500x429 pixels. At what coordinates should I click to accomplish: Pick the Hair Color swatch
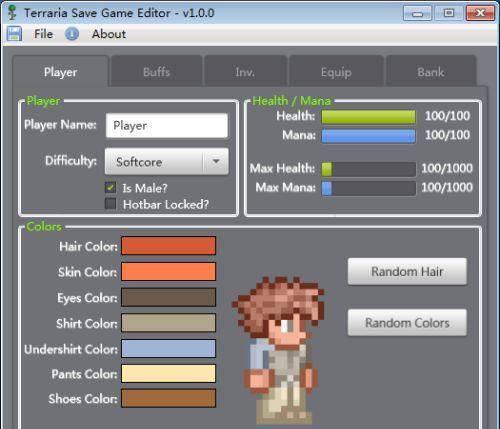click(168, 246)
